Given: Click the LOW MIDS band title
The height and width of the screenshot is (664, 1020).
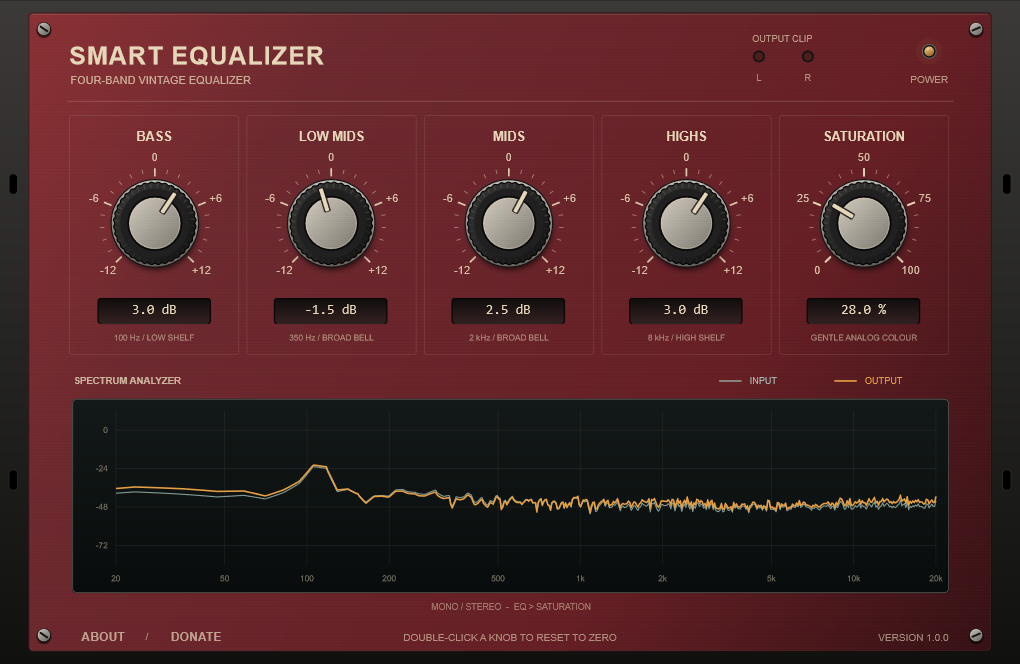Looking at the screenshot, I should 331,136.
